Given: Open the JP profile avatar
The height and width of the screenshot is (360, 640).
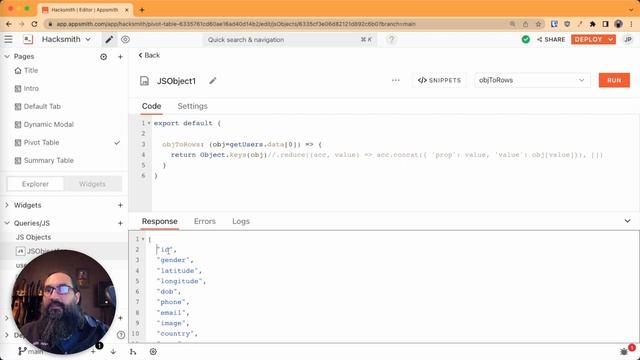Looking at the screenshot, I should click(x=628, y=39).
